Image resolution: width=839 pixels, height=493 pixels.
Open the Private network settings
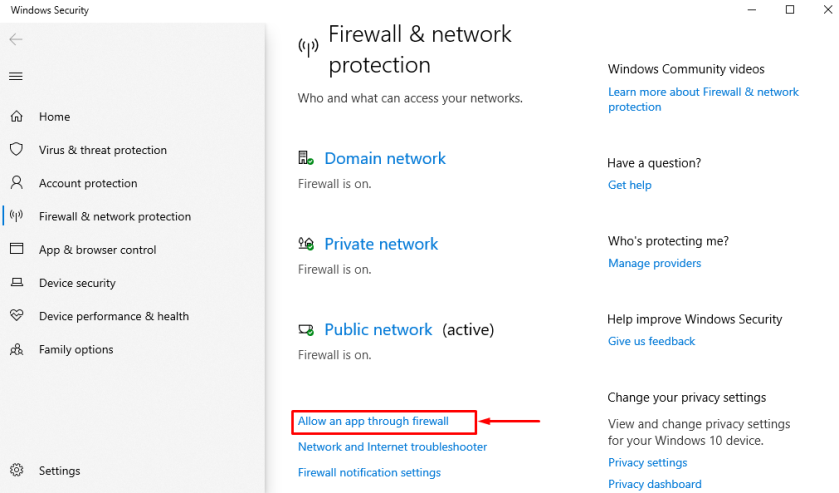tap(381, 244)
